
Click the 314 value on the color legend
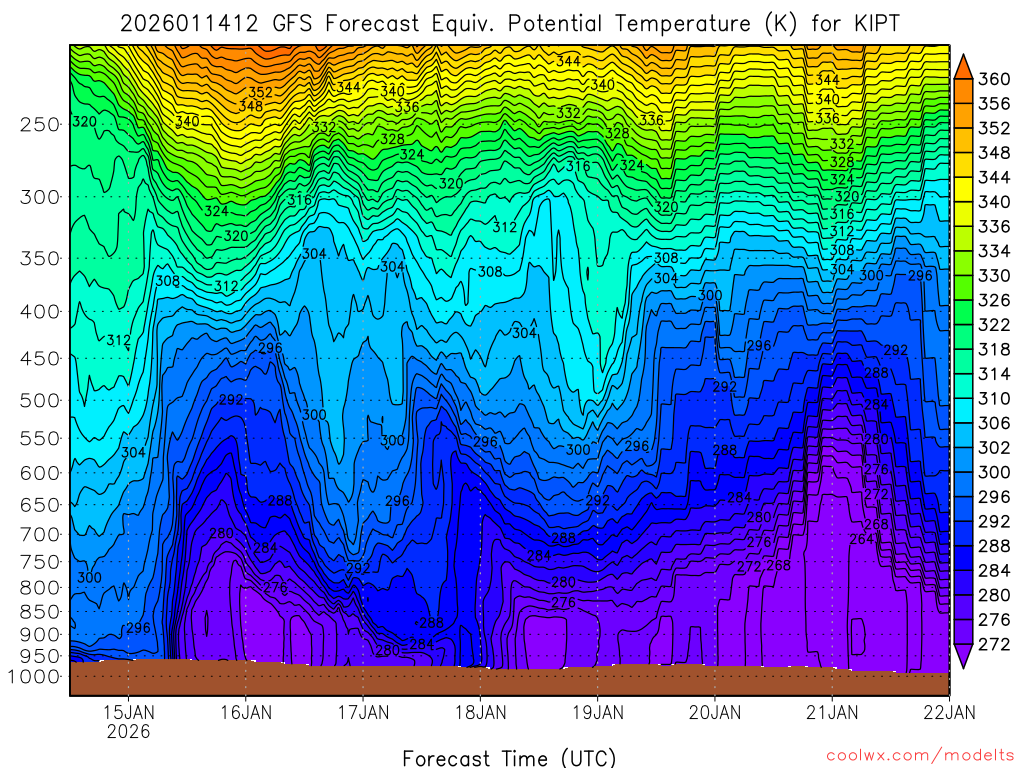(x=994, y=374)
